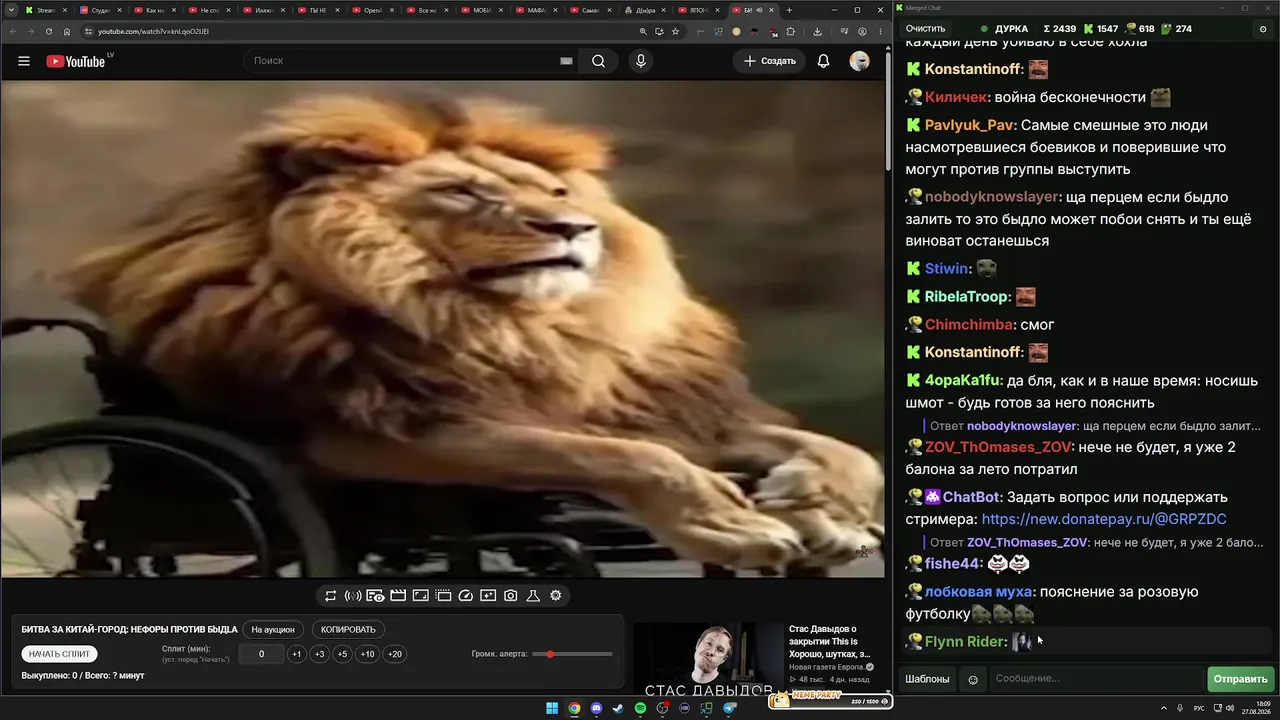This screenshot has width=1280, height=720.
Task: Click the dashed window icon in player toolbar
Action: [443, 596]
